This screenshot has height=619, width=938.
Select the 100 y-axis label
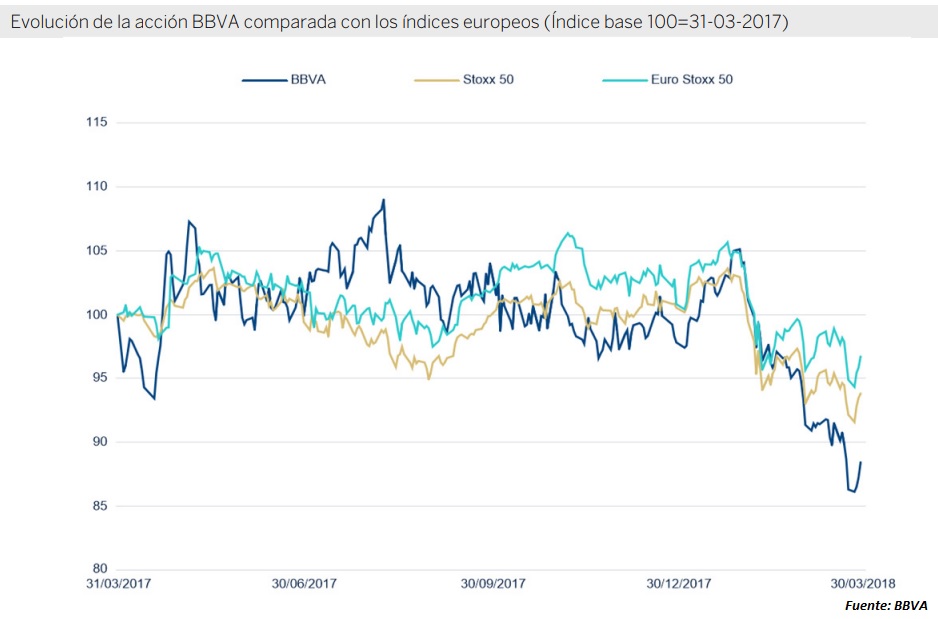[97, 315]
